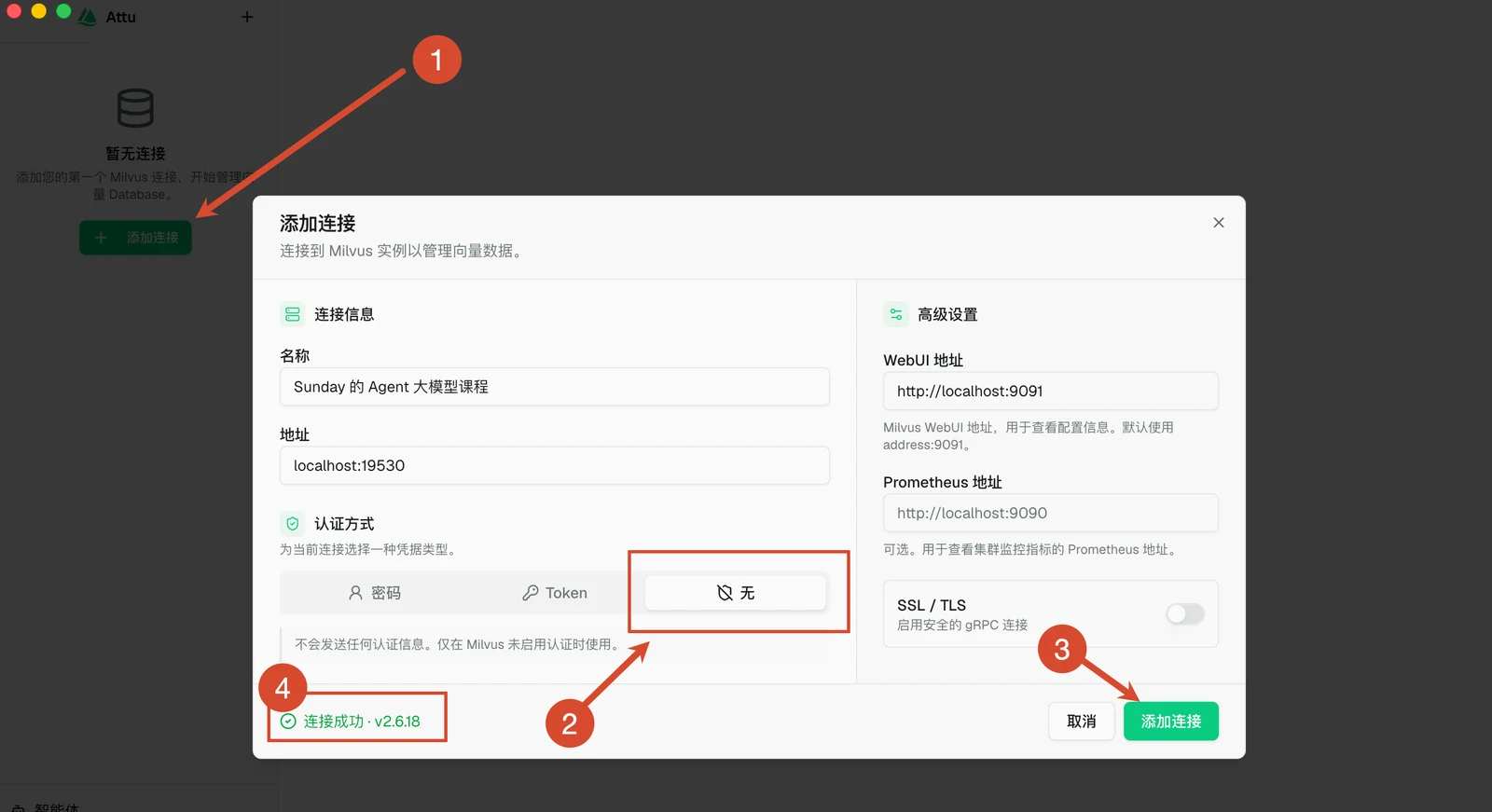Image resolution: width=1492 pixels, height=812 pixels.
Task: Click the 添加连接 dialog title
Action: [x=318, y=224]
